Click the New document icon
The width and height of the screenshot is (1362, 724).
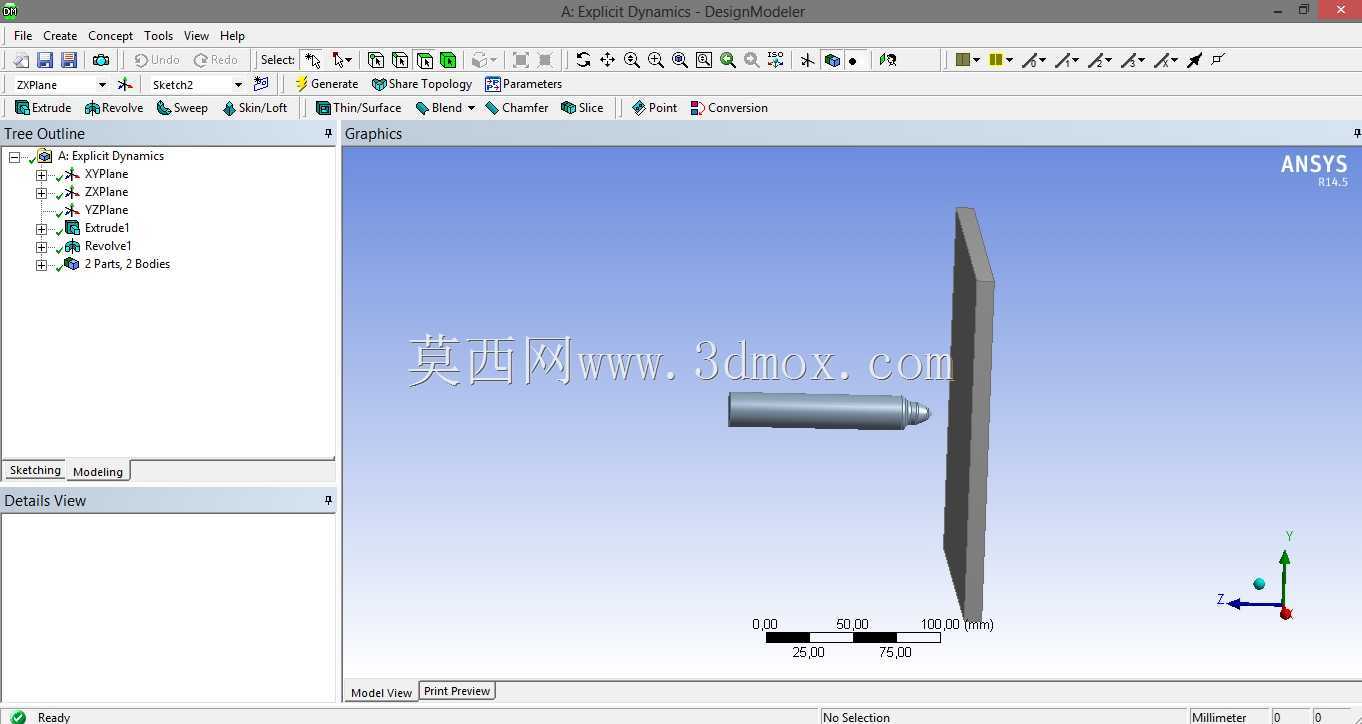[x=21, y=60]
